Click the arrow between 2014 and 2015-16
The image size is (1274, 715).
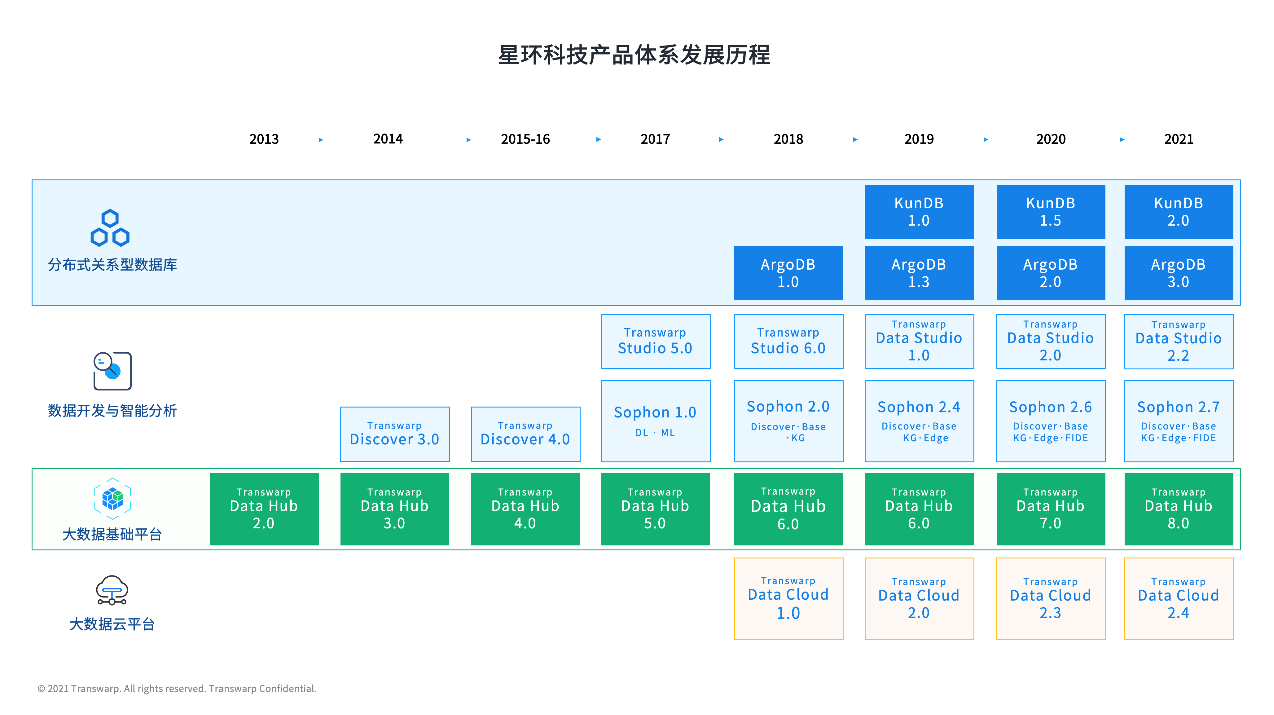coord(469,140)
